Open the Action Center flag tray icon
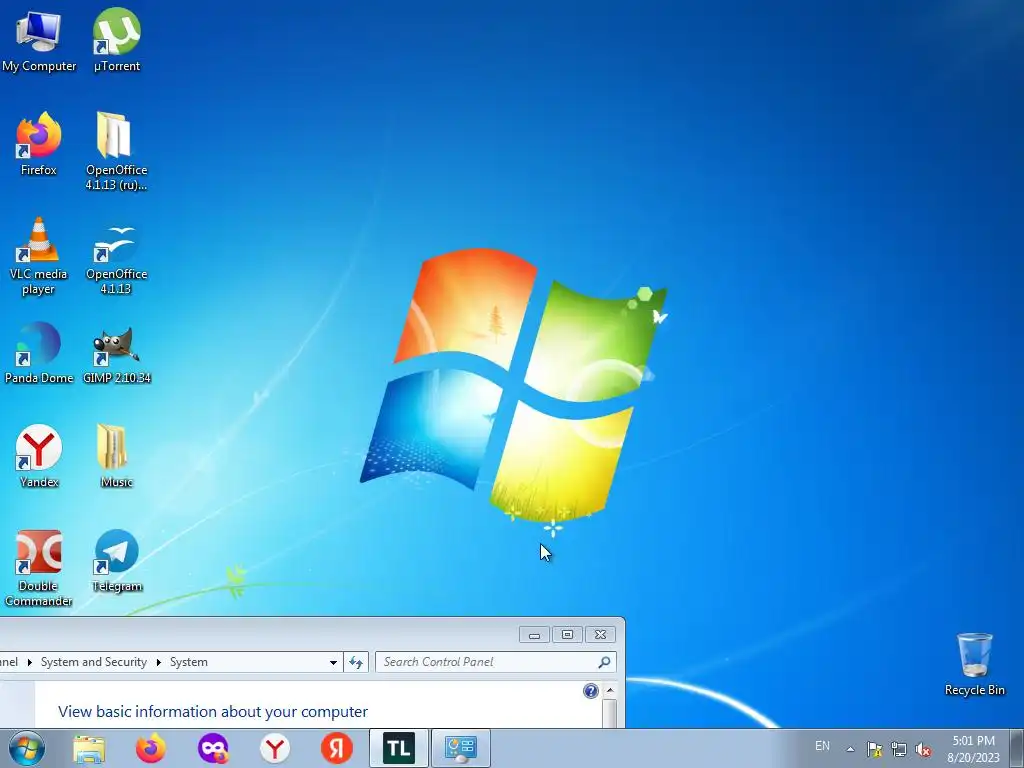 click(874, 749)
